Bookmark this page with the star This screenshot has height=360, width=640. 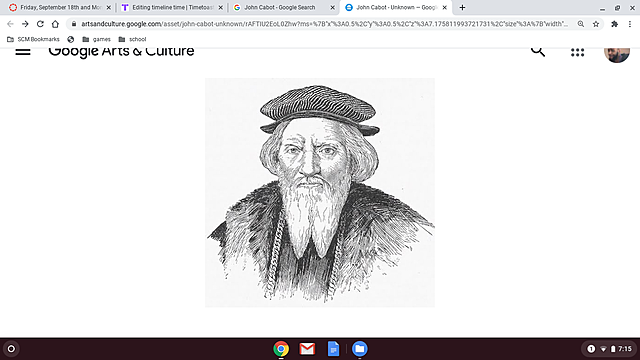click(596, 24)
